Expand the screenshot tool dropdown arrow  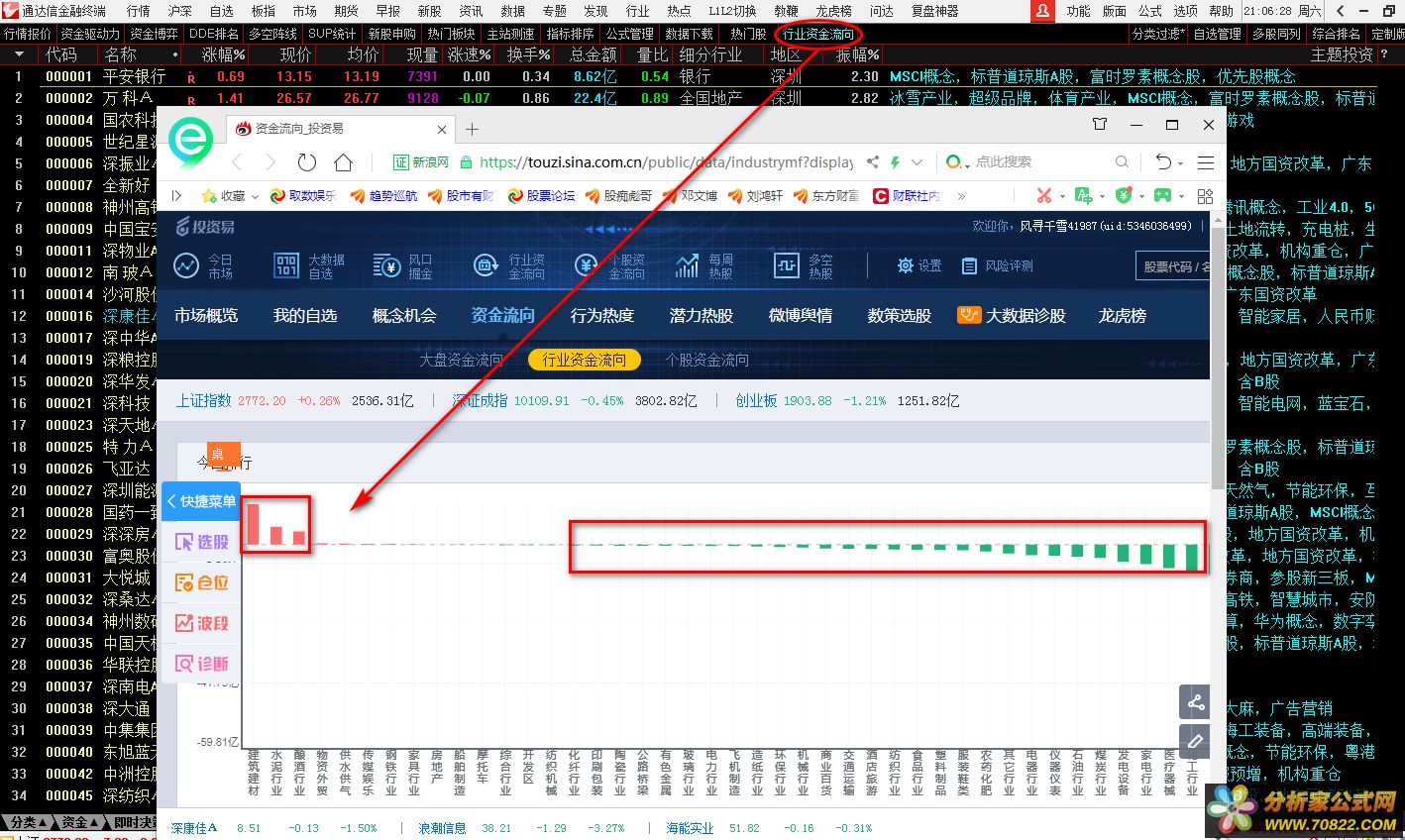(1061, 196)
